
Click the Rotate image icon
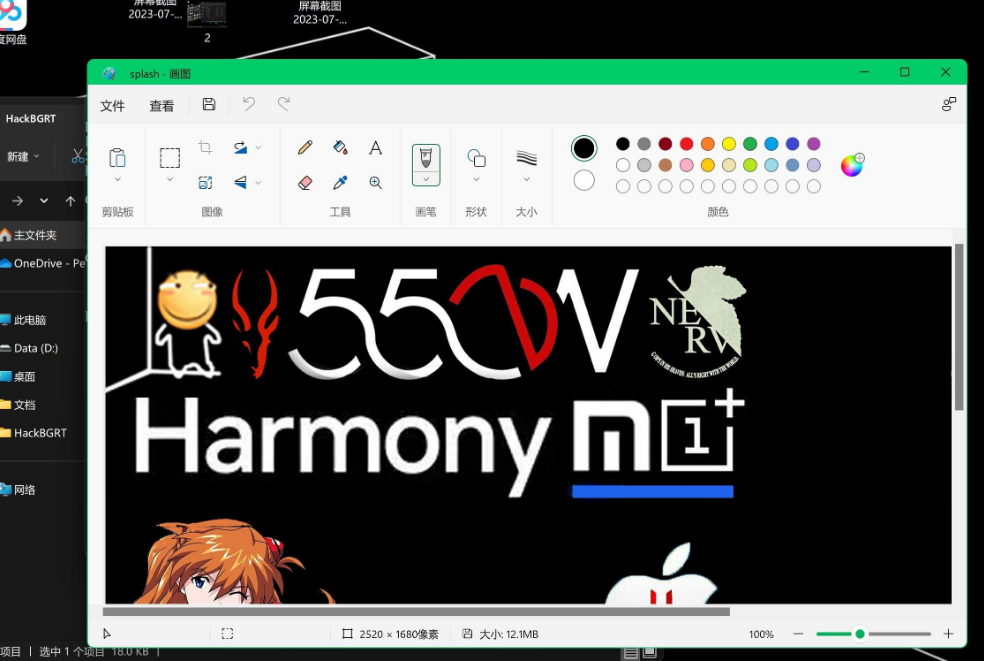coord(240,148)
